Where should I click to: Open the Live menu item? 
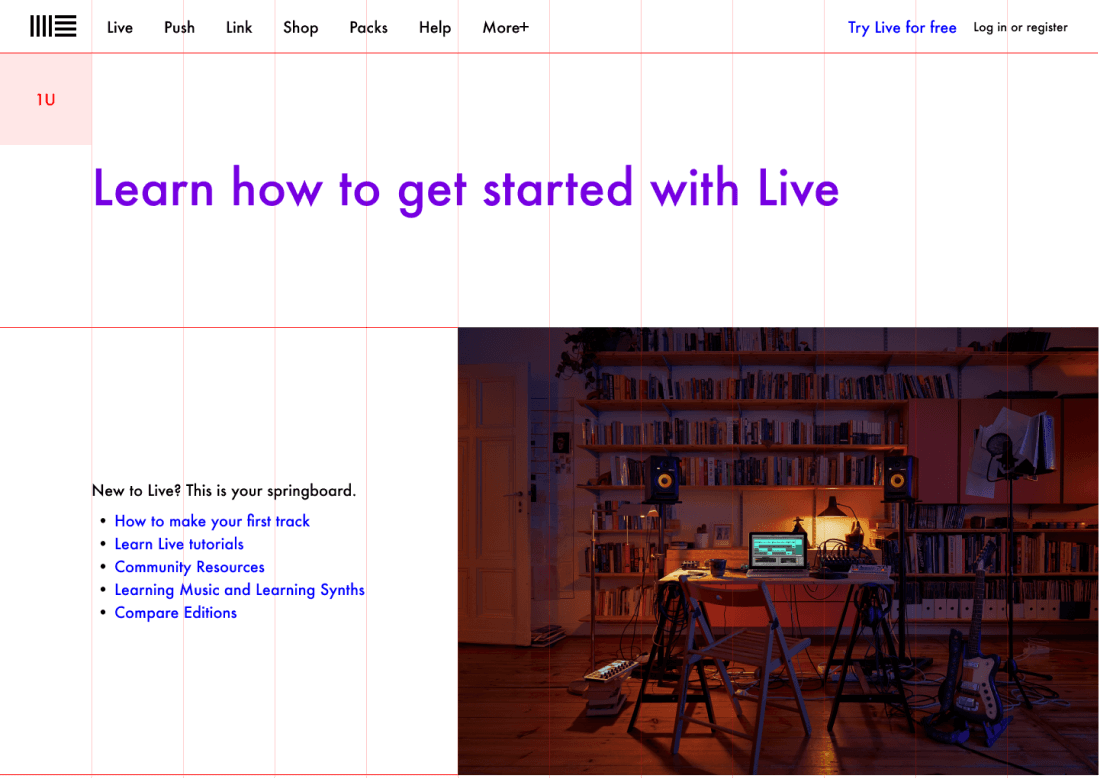coord(120,27)
